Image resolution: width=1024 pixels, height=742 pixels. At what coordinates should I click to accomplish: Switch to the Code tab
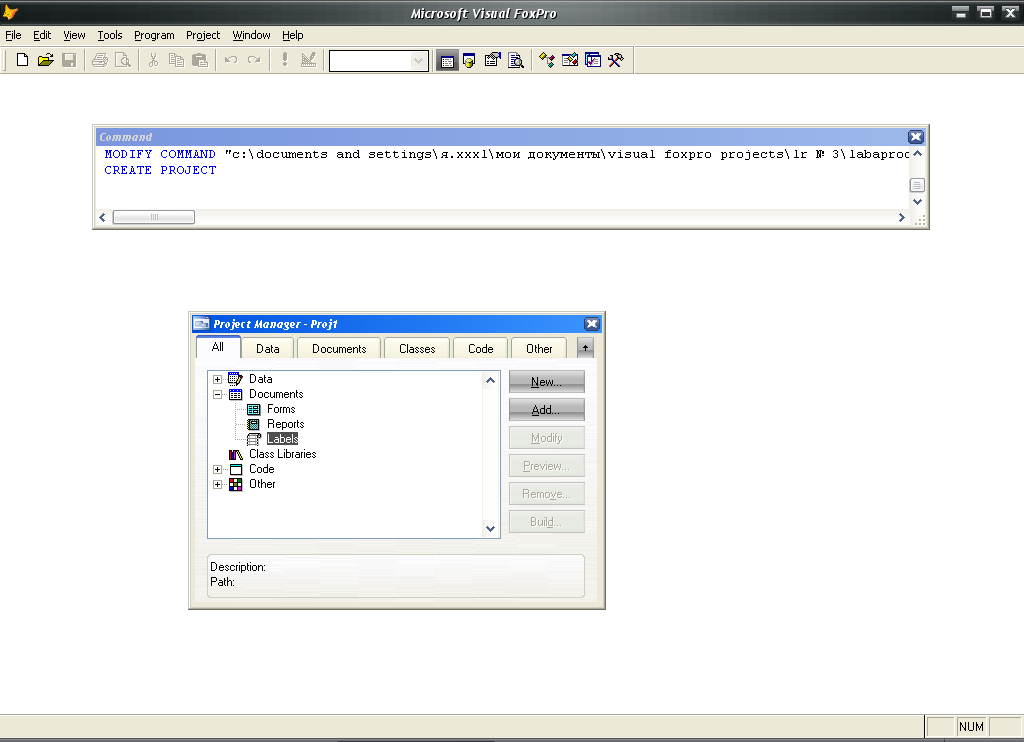[481, 348]
